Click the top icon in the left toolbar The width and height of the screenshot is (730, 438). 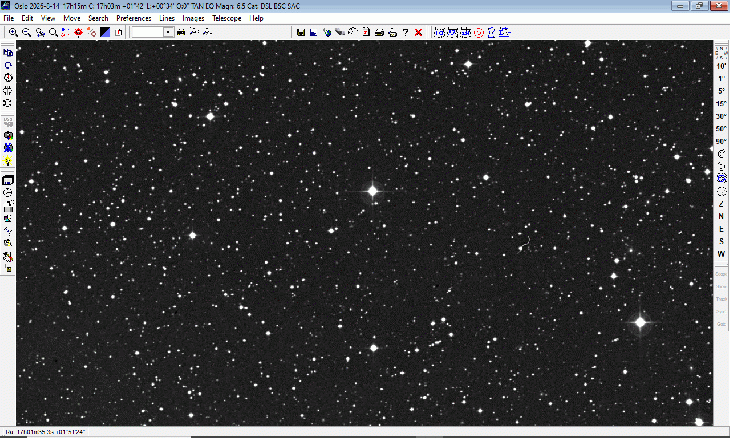(8, 53)
